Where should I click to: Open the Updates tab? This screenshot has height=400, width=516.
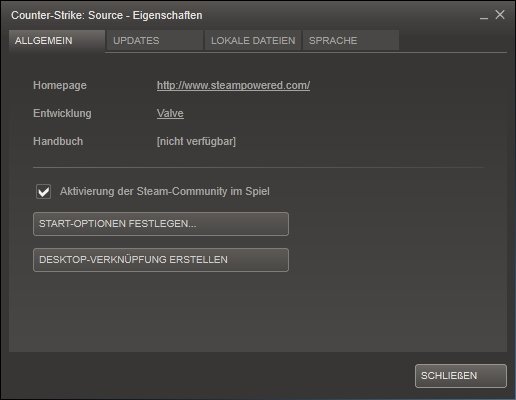[155, 41]
